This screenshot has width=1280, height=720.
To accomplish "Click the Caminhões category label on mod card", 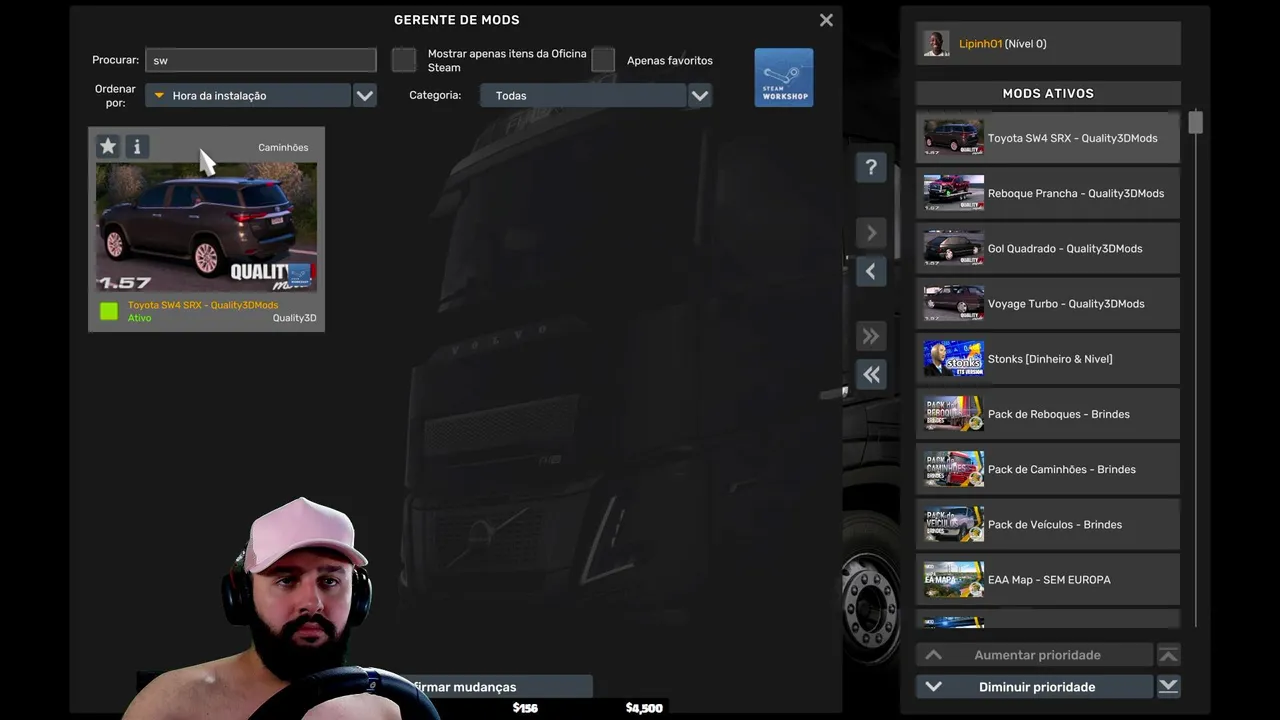I will [x=283, y=147].
